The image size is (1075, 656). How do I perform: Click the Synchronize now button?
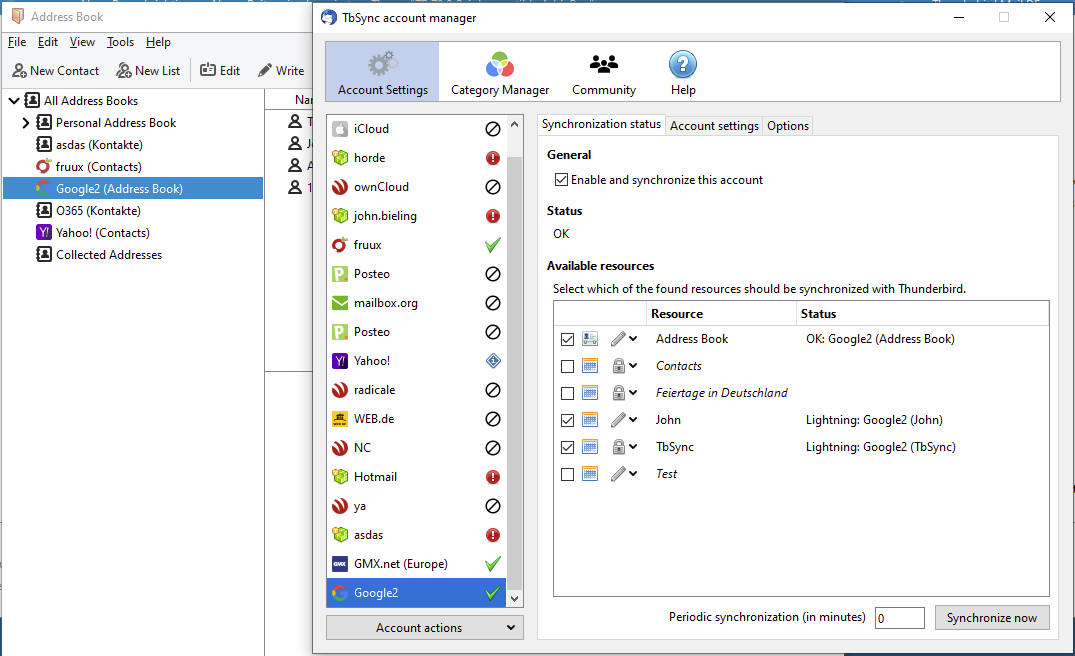click(991, 618)
